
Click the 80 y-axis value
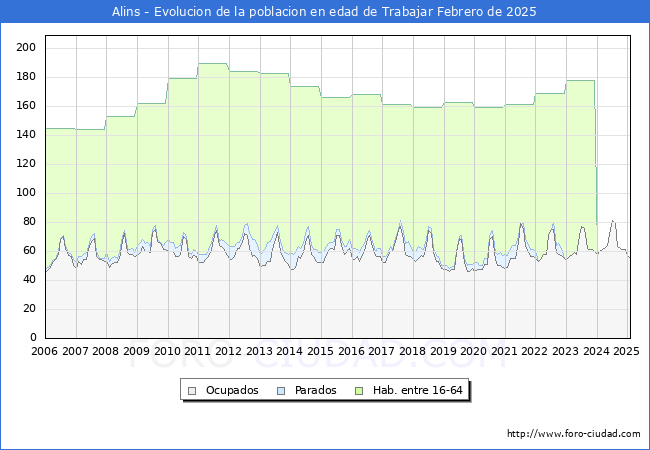[x=29, y=222]
